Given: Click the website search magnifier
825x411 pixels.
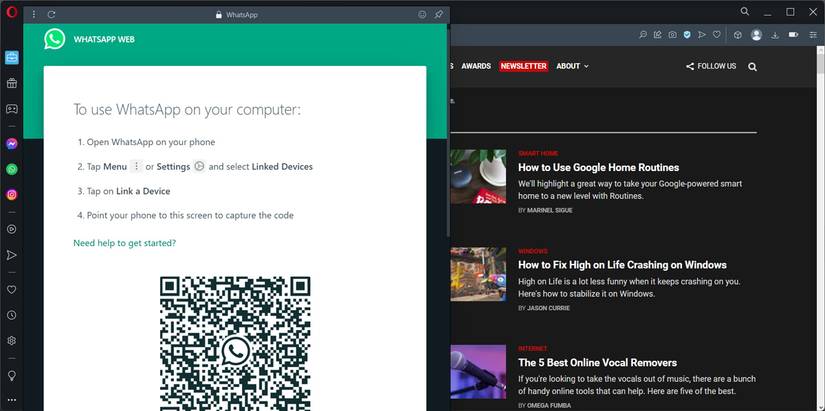Looking at the screenshot, I should [x=752, y=67].
